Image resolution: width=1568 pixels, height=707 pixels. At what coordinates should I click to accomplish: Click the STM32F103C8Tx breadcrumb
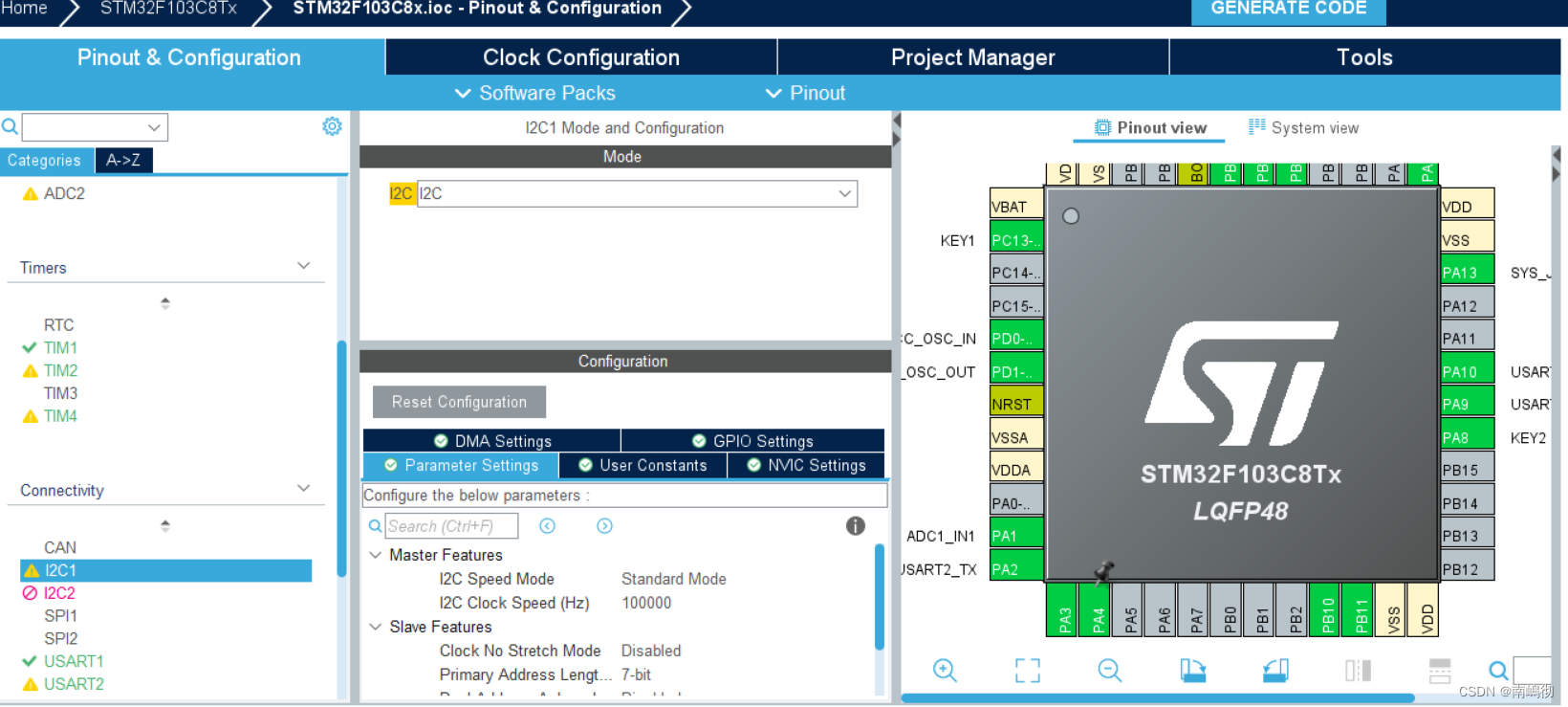point(168,9)
